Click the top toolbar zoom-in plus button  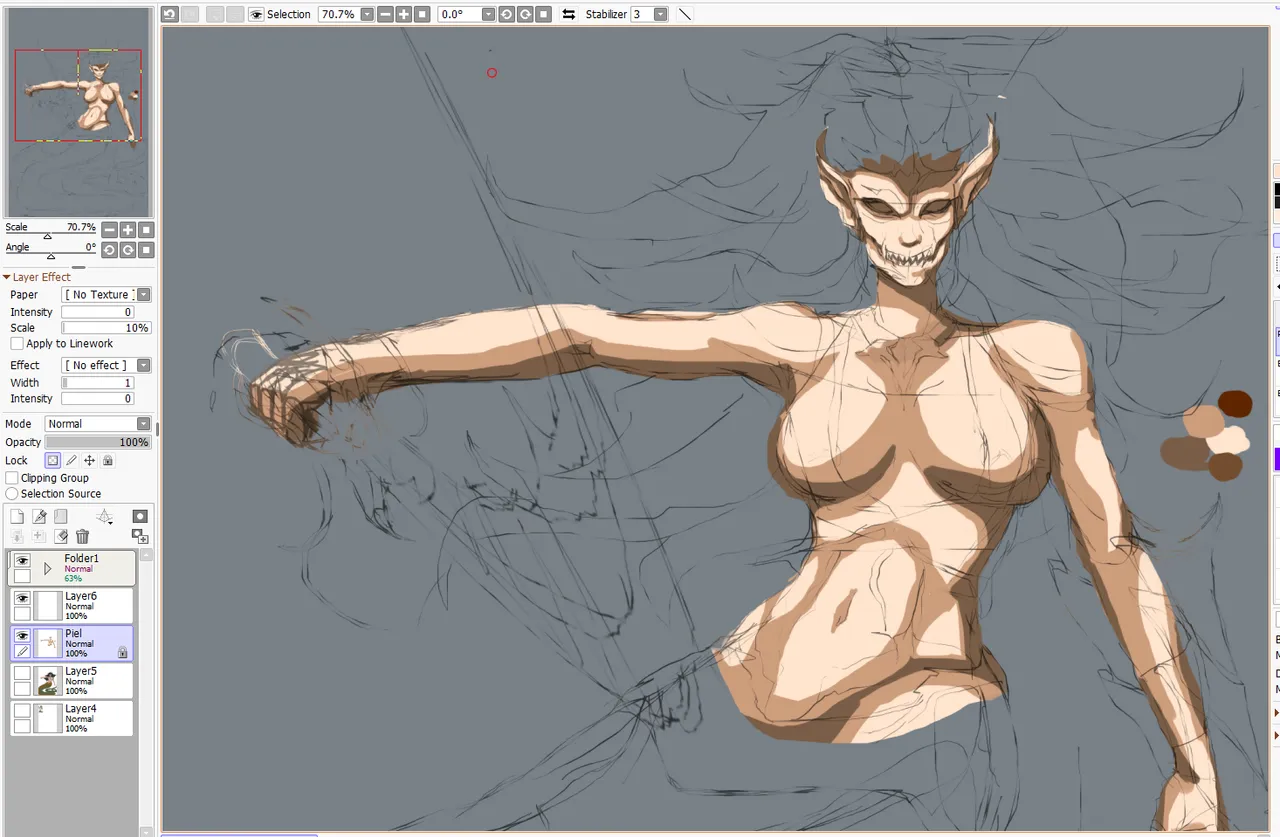click(404, 14)
